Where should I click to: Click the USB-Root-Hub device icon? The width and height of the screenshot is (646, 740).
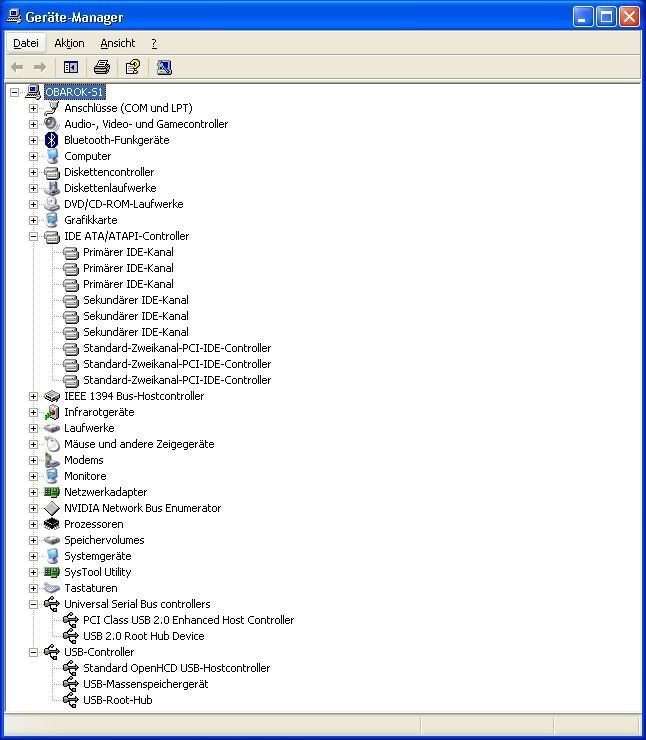(70, 700)
